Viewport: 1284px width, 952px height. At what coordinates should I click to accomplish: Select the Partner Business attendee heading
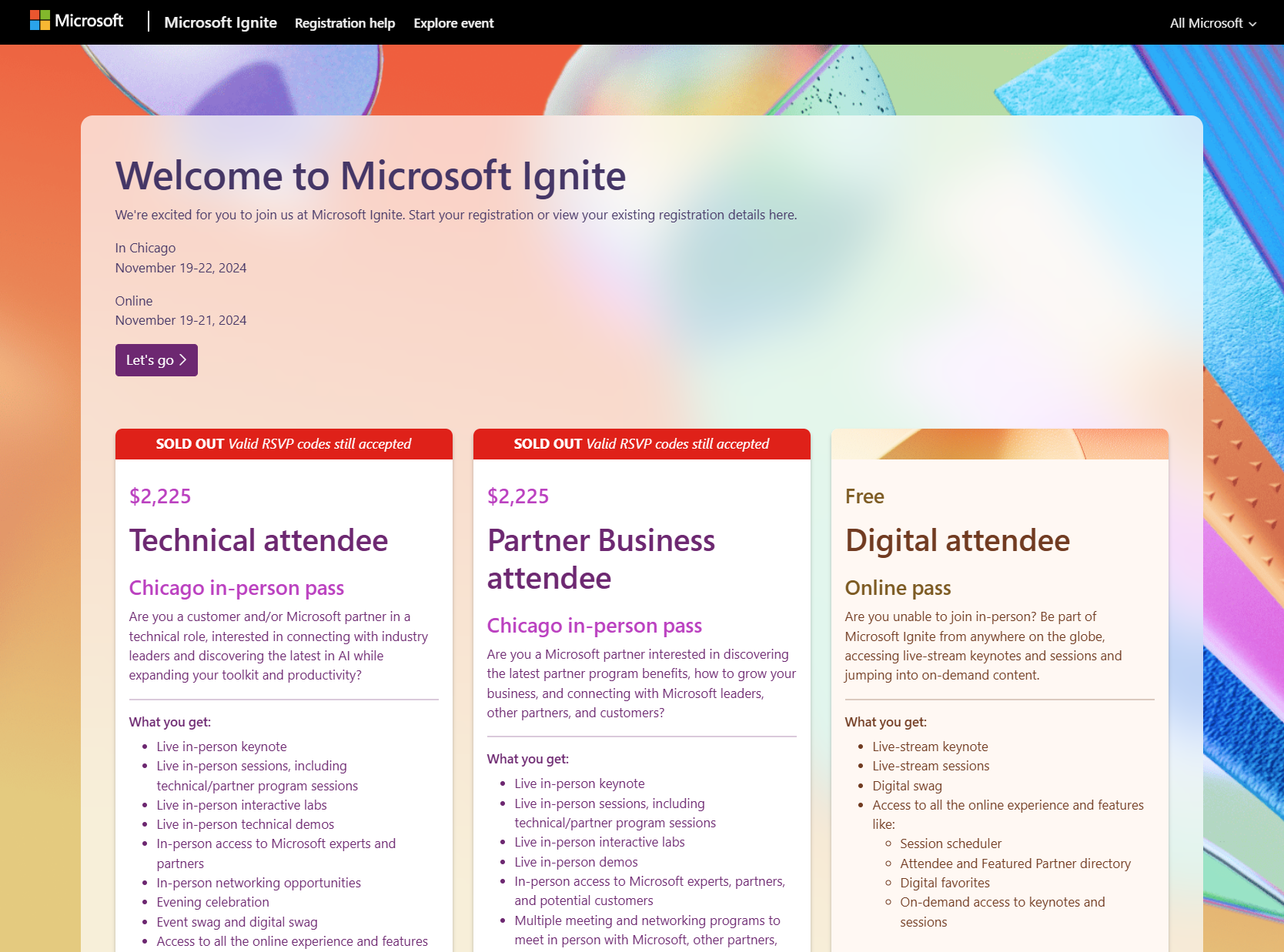coord(600,559)
